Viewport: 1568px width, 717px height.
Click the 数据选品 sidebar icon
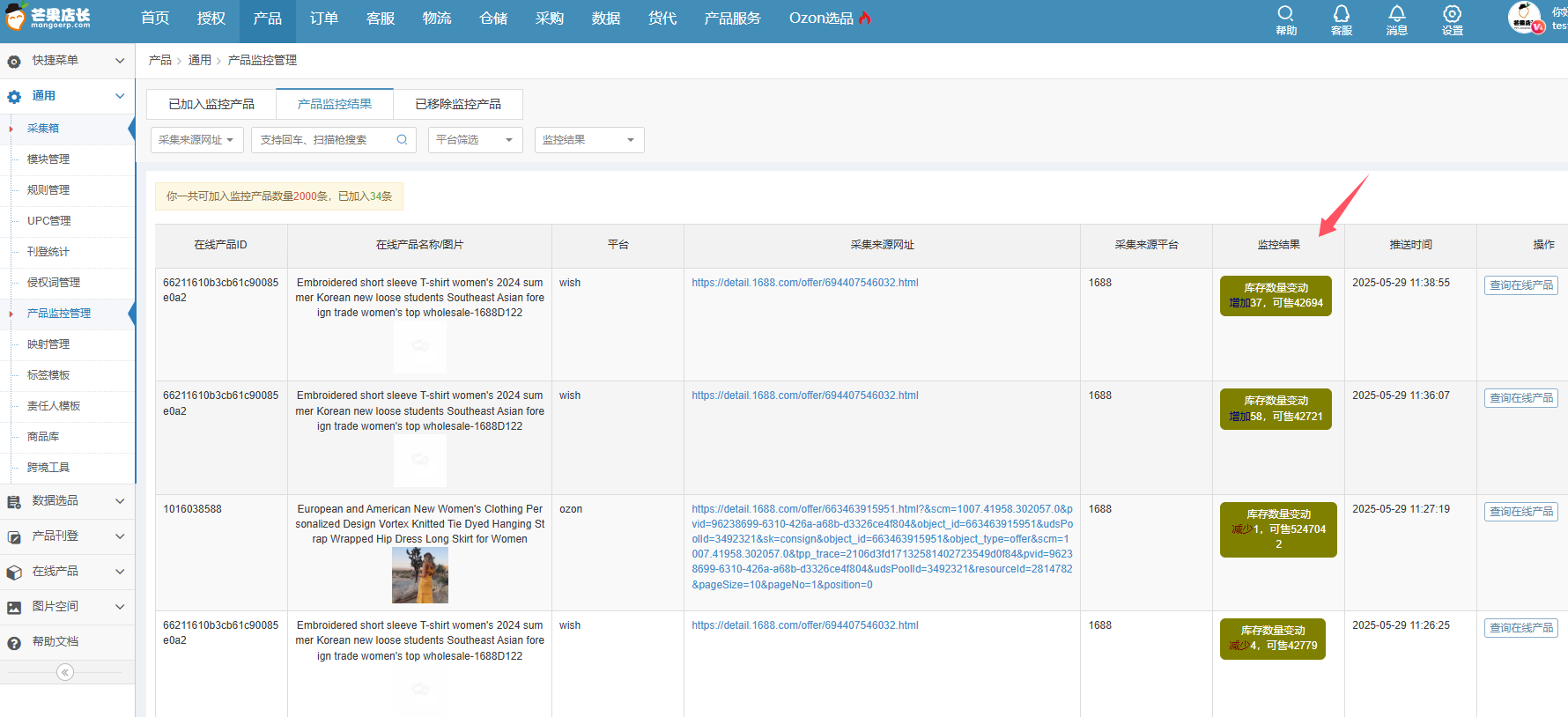click(14, 502)
